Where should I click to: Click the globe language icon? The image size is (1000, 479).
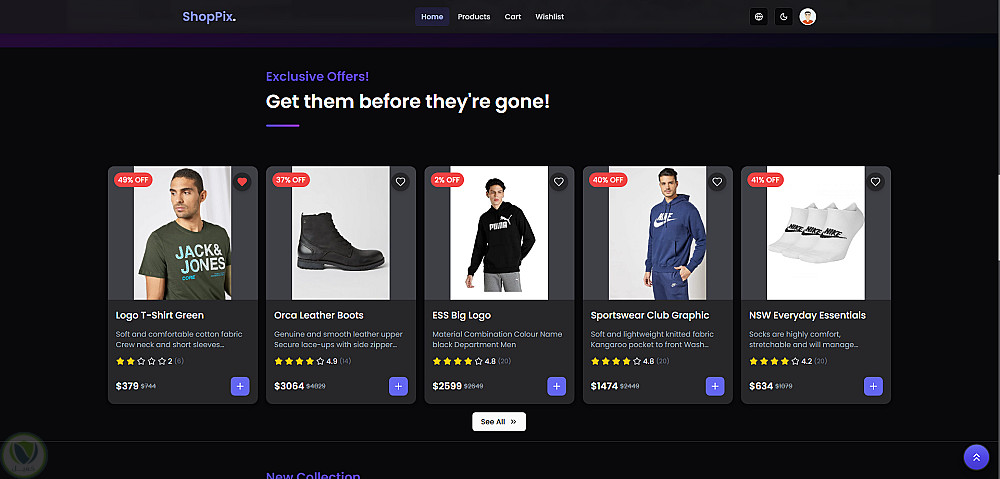759,16
